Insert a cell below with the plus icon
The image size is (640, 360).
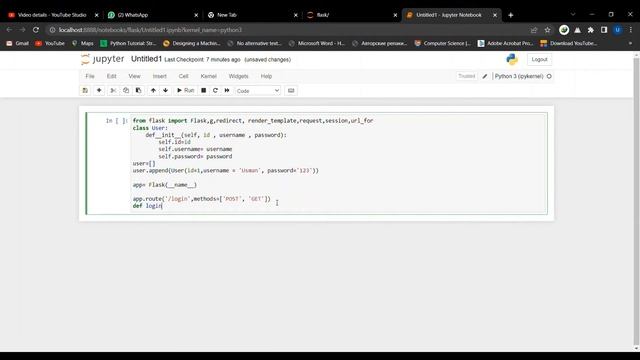(x=99, y=90)
